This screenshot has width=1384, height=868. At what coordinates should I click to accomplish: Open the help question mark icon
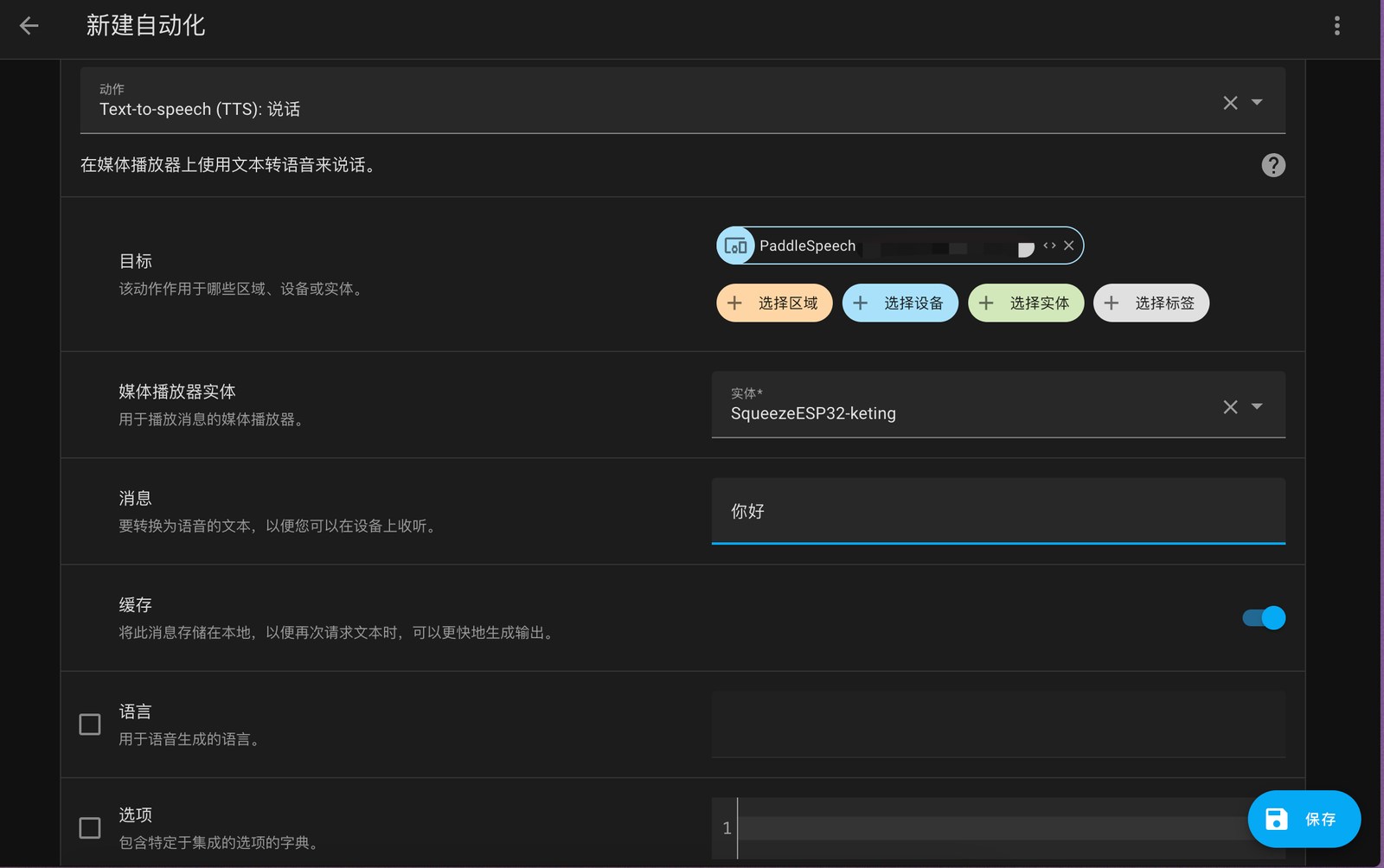pos(1273,165)
